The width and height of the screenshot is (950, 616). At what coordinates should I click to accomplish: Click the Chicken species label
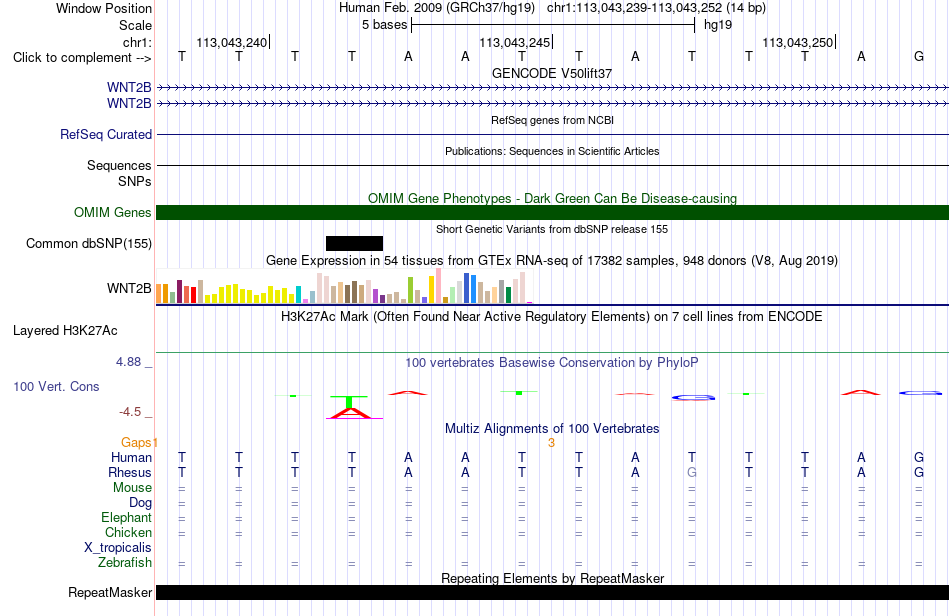point(128,532)
